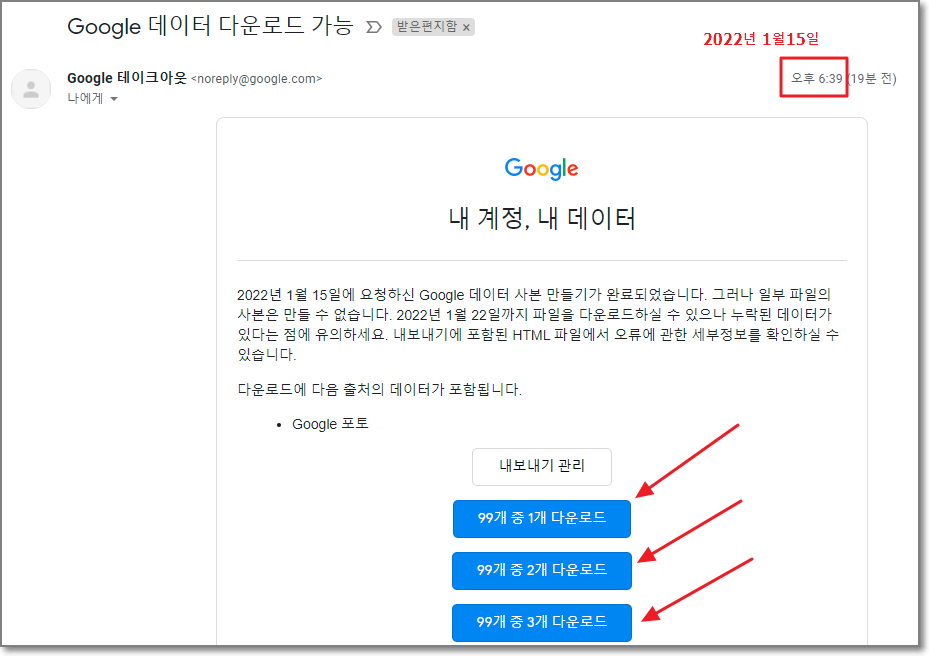The image size is (929, 656).
Task: Remove the 받은편지함 label with x
Action: 466,27
